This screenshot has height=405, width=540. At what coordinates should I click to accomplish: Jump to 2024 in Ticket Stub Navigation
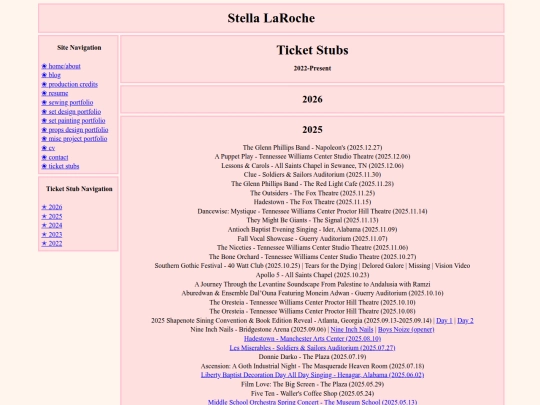pyautogui.click(x=52, y=225)
